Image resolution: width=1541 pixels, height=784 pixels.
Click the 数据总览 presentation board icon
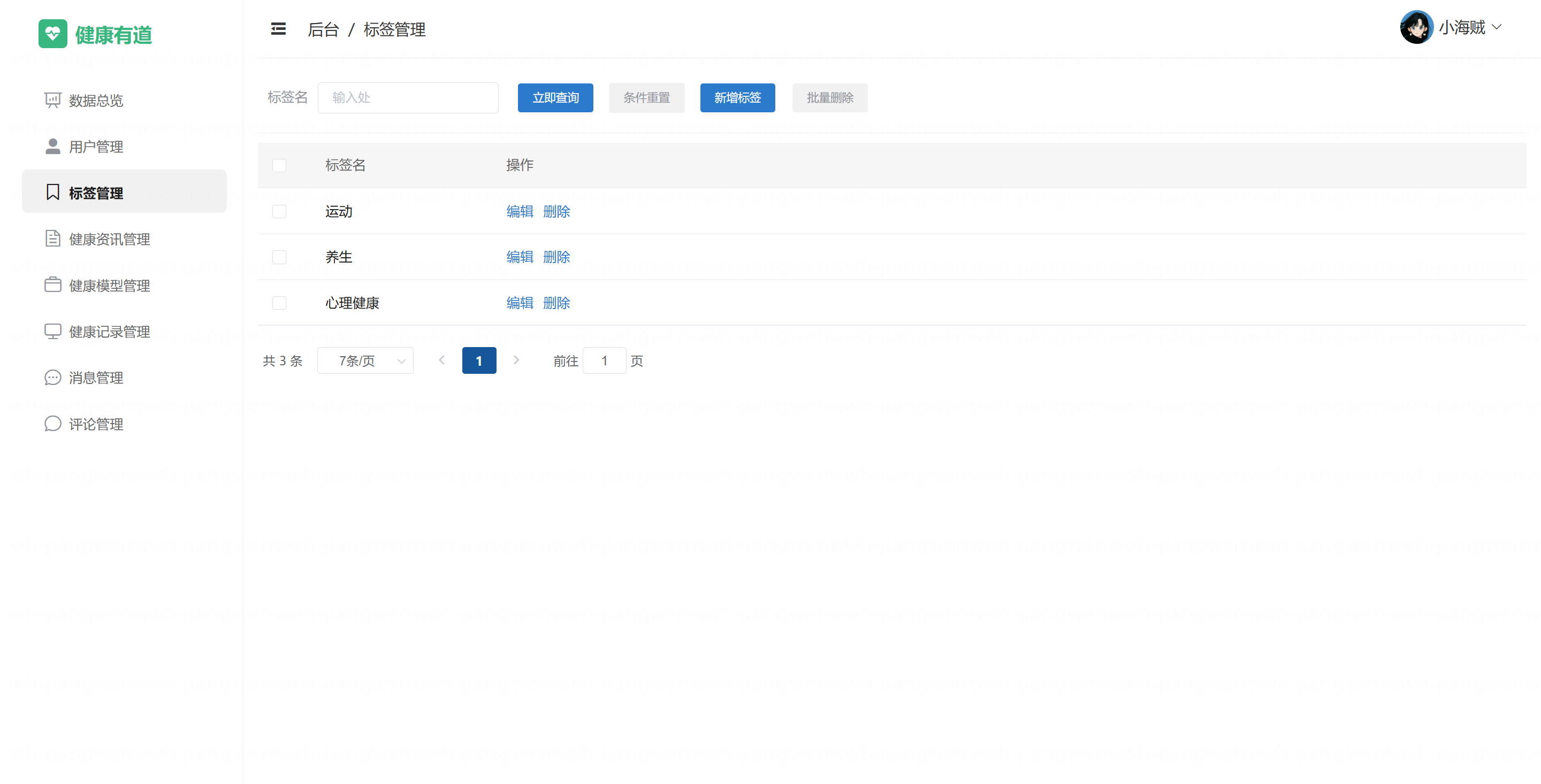click(x=52, y=100)
